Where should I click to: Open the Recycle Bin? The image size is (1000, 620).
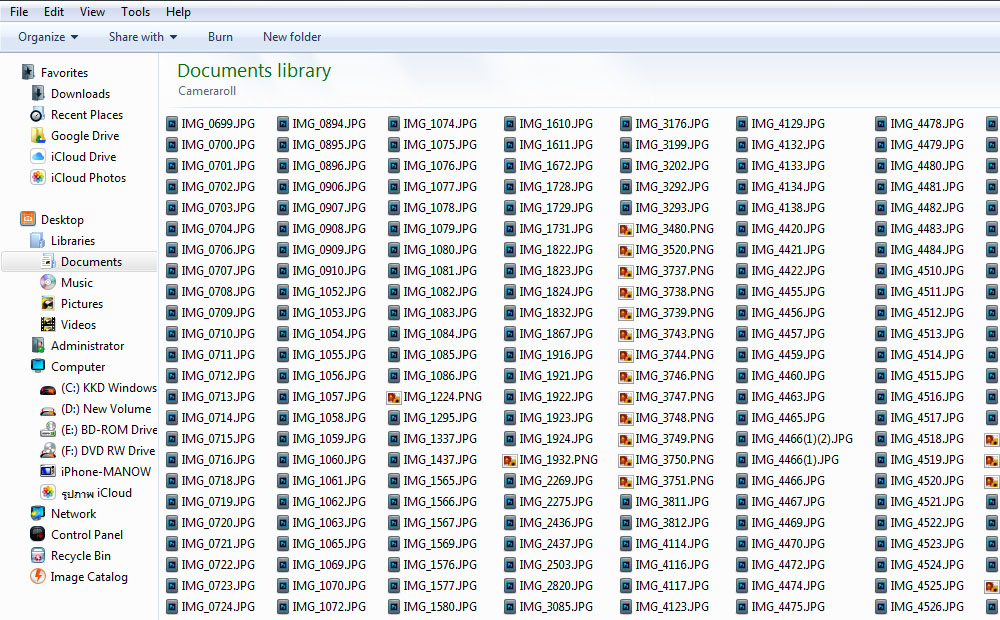78,555
